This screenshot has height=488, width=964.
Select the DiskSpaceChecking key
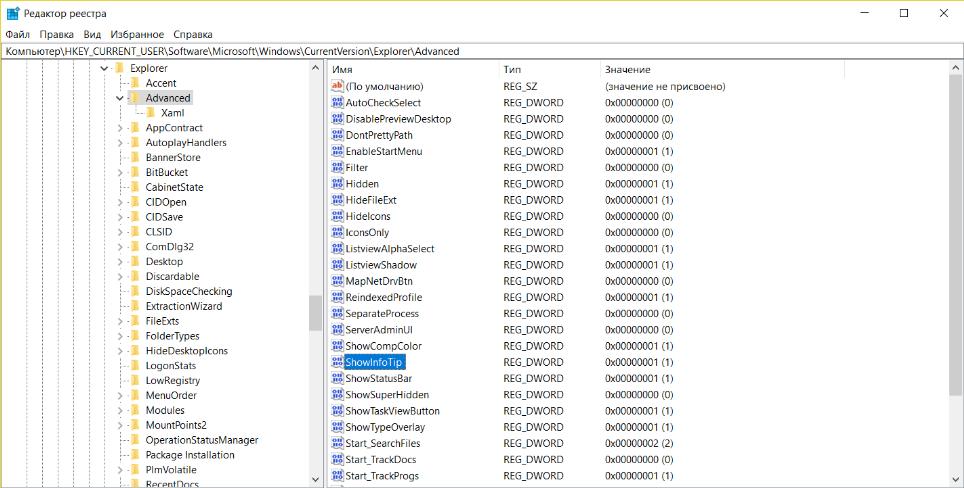coord(189,291)
